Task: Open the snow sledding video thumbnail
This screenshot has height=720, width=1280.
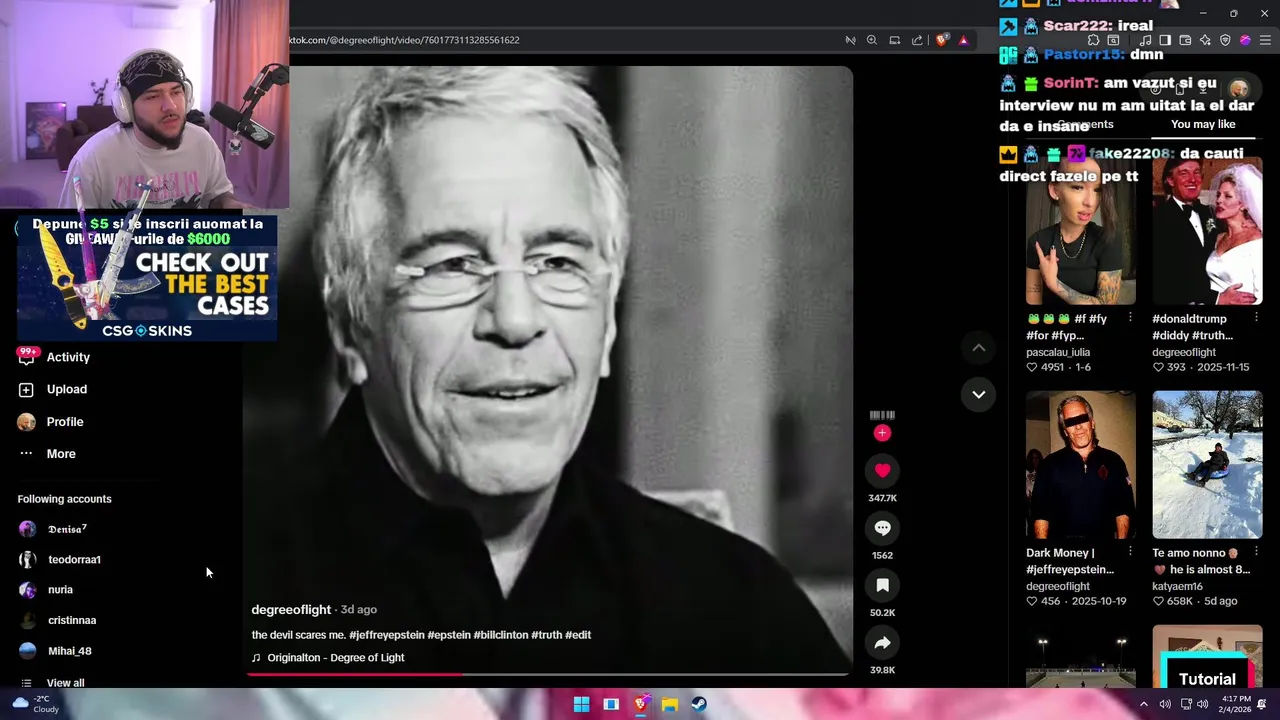Action: (1207, 465)
